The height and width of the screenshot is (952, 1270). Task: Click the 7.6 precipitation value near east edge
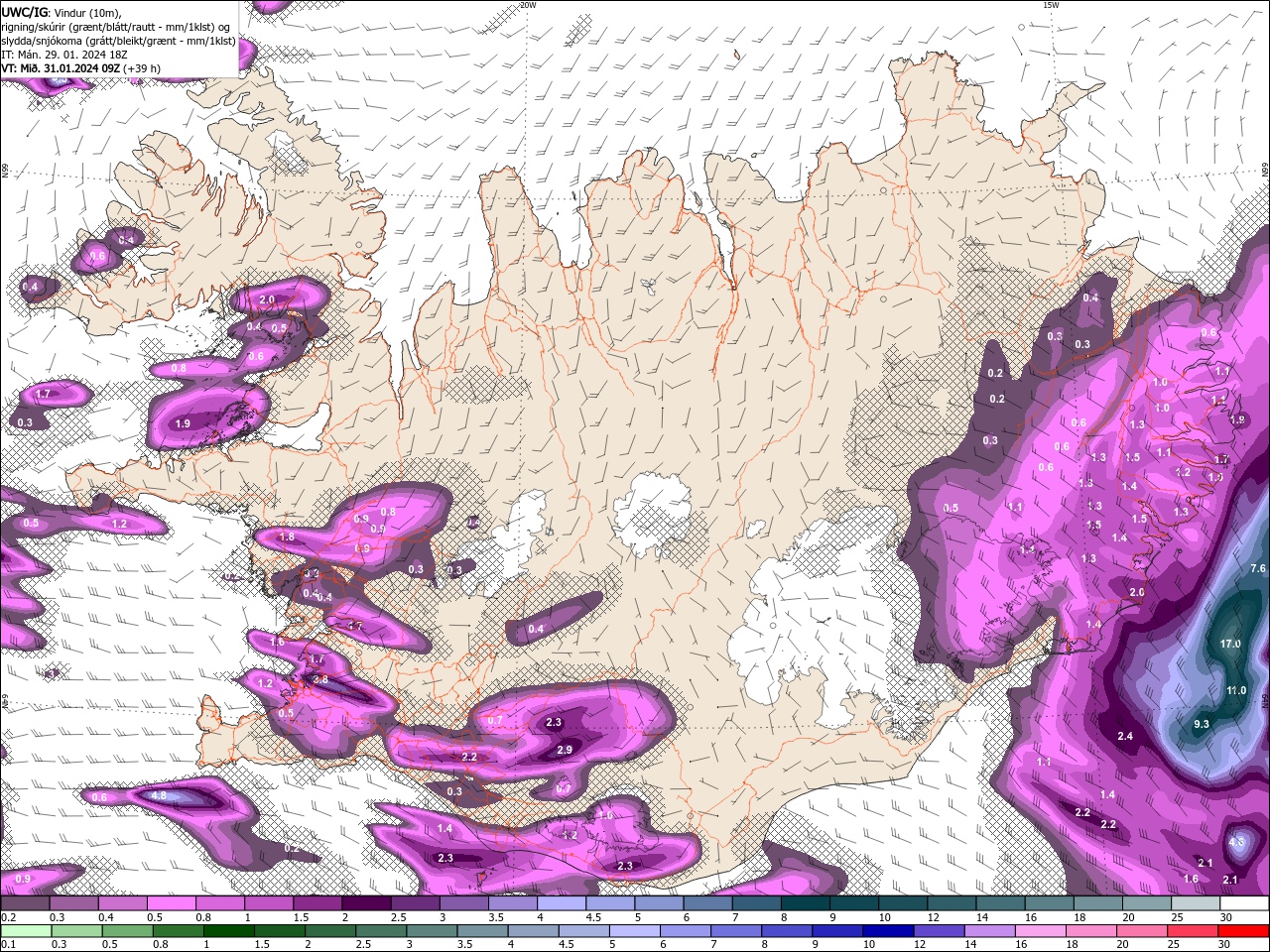click(x=1258, y=568)
